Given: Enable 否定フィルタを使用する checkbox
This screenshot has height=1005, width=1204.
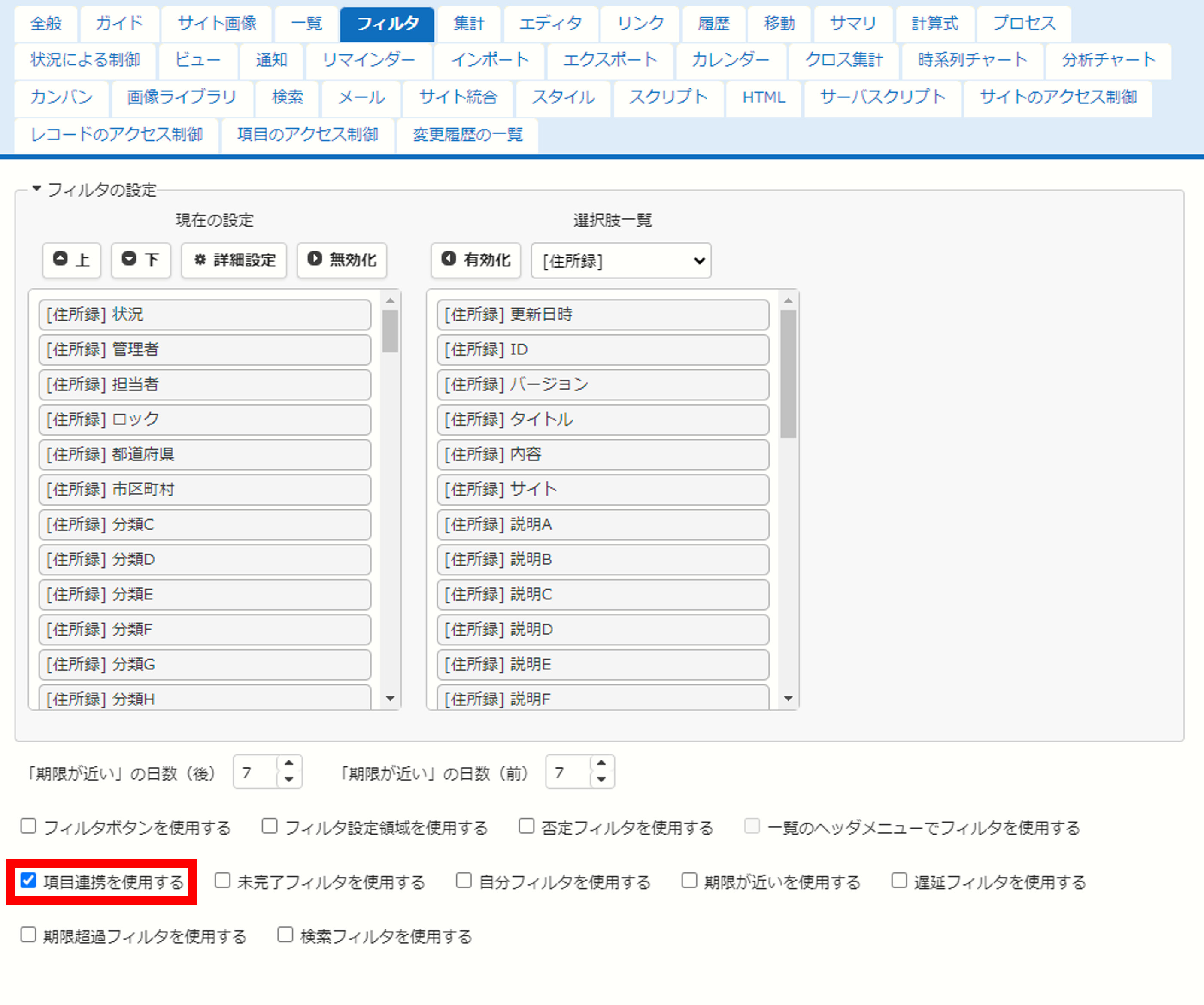Looking at the screenshot, I should 526,826.
